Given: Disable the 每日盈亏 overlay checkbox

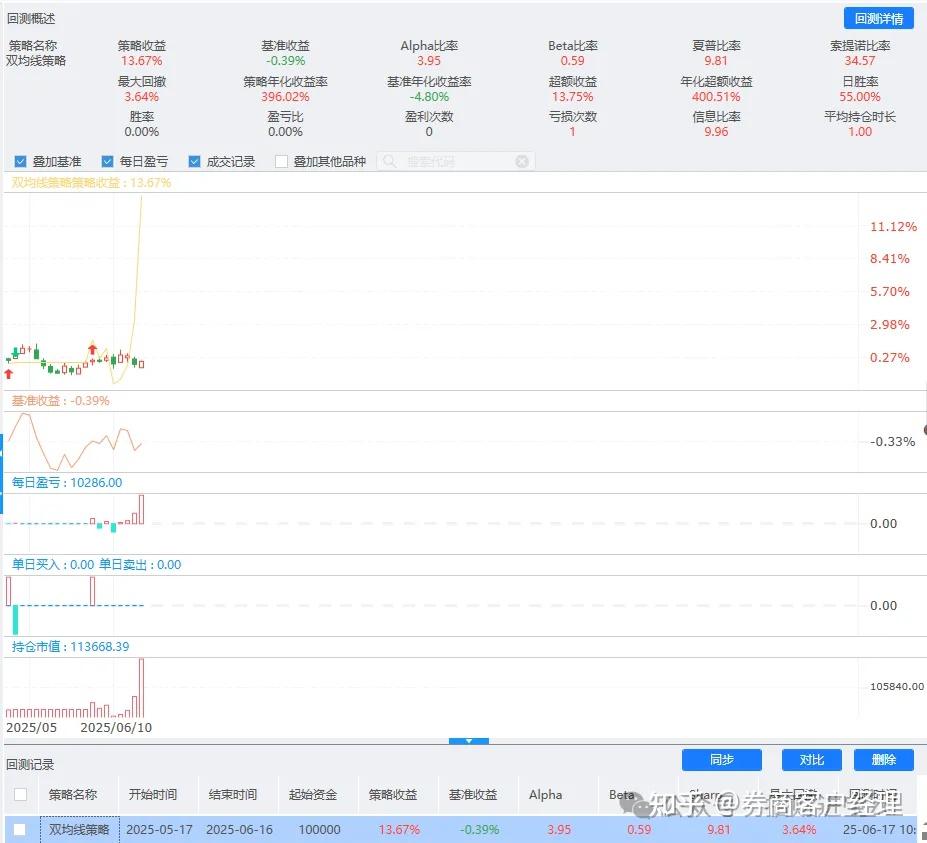Looking at the screenshot, I should click(106, 161).
